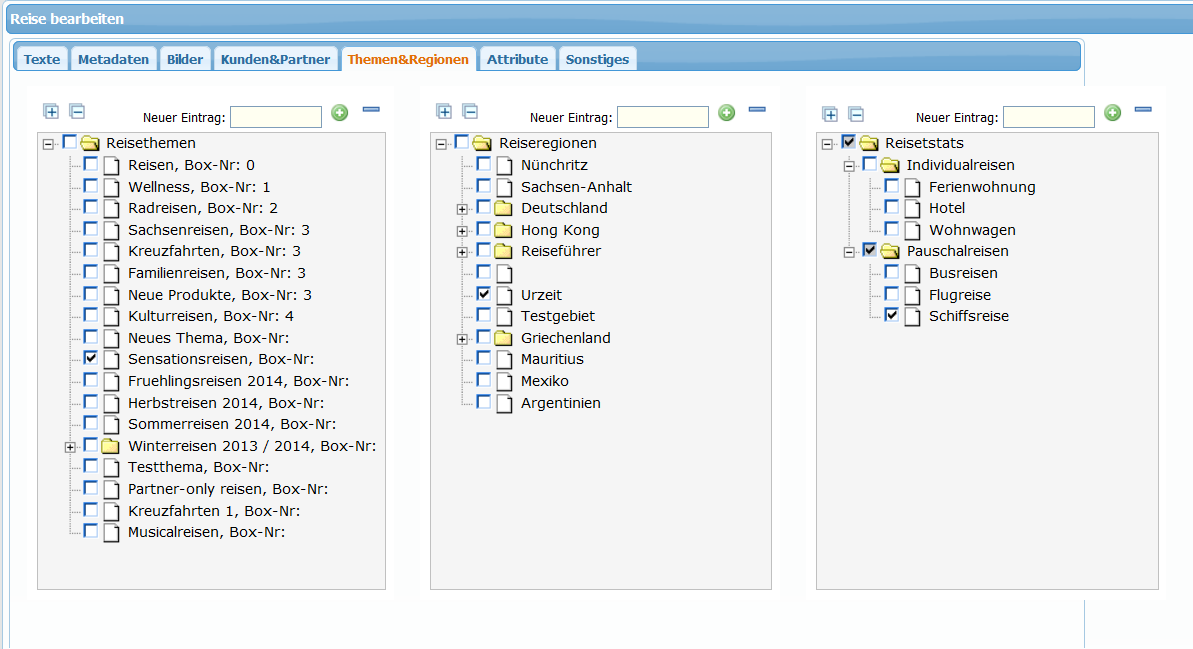
Task: Click expand-all icon above Reisetstats tree
Action: tap(830, 114)
